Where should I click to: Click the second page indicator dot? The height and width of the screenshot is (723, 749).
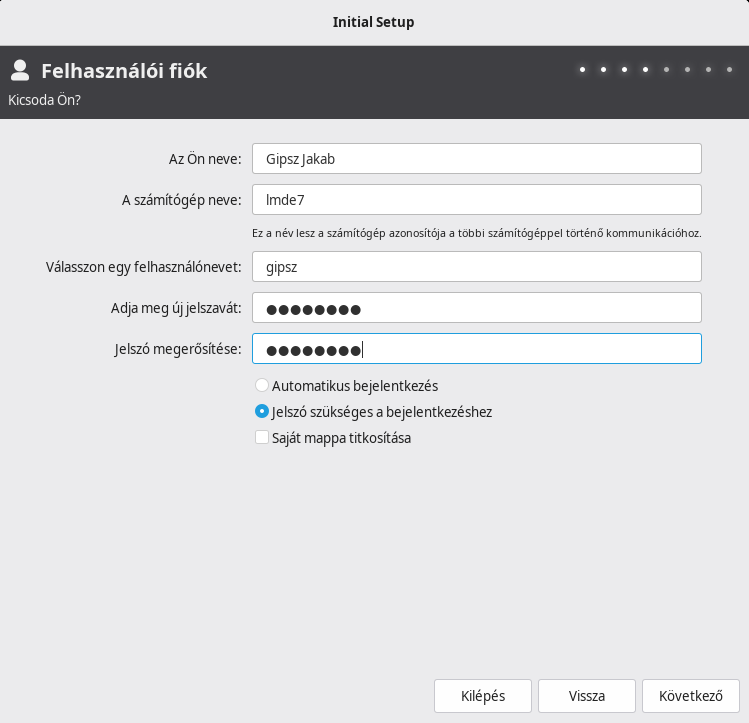[603, 70]
